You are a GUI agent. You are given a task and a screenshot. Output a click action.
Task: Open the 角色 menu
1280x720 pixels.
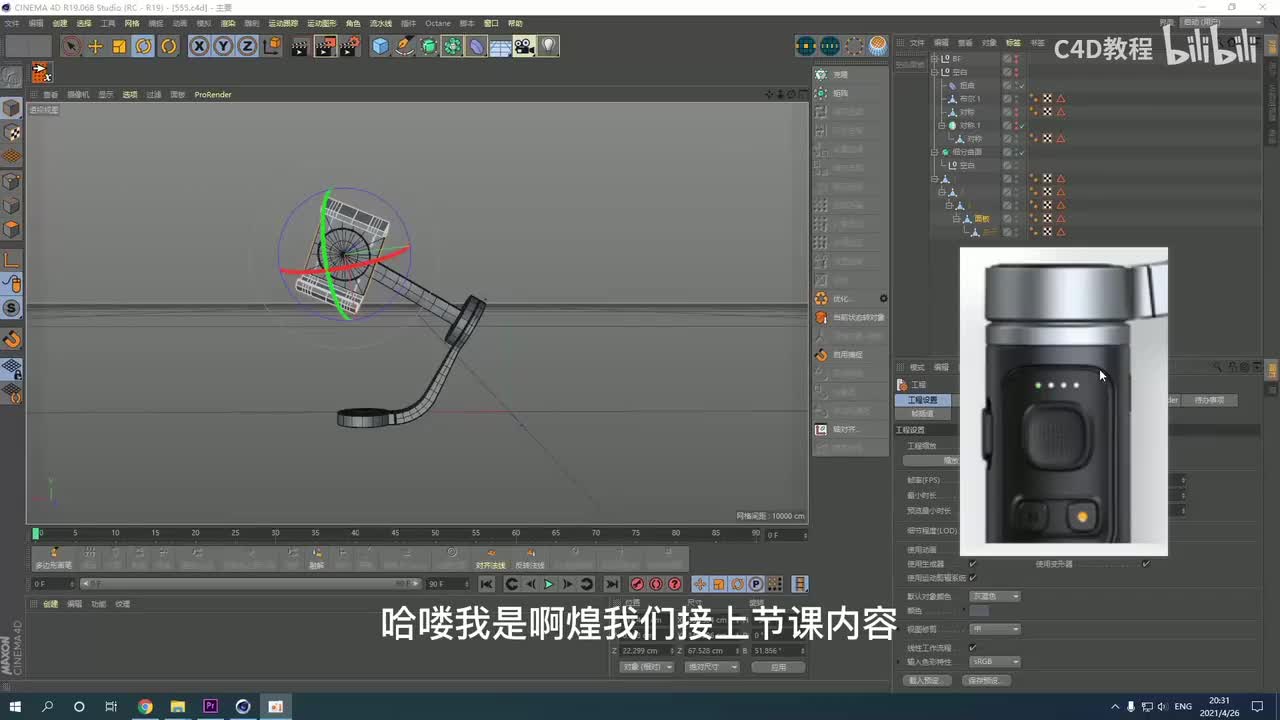353,23
